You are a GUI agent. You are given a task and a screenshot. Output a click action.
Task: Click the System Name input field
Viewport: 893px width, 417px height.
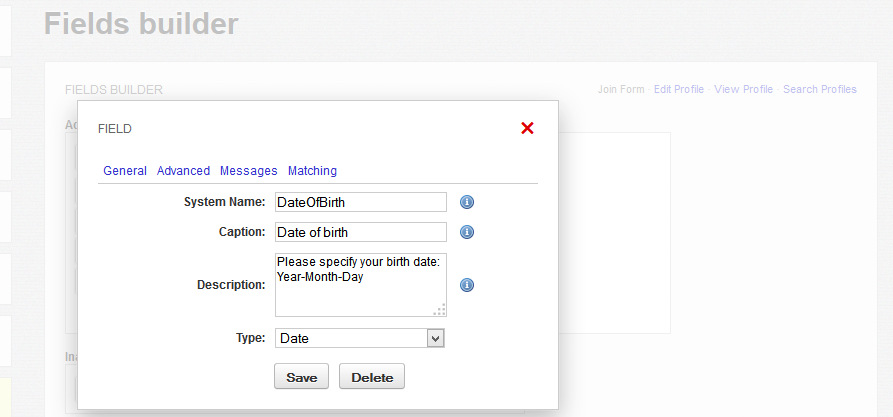click(x=360, y=202)
